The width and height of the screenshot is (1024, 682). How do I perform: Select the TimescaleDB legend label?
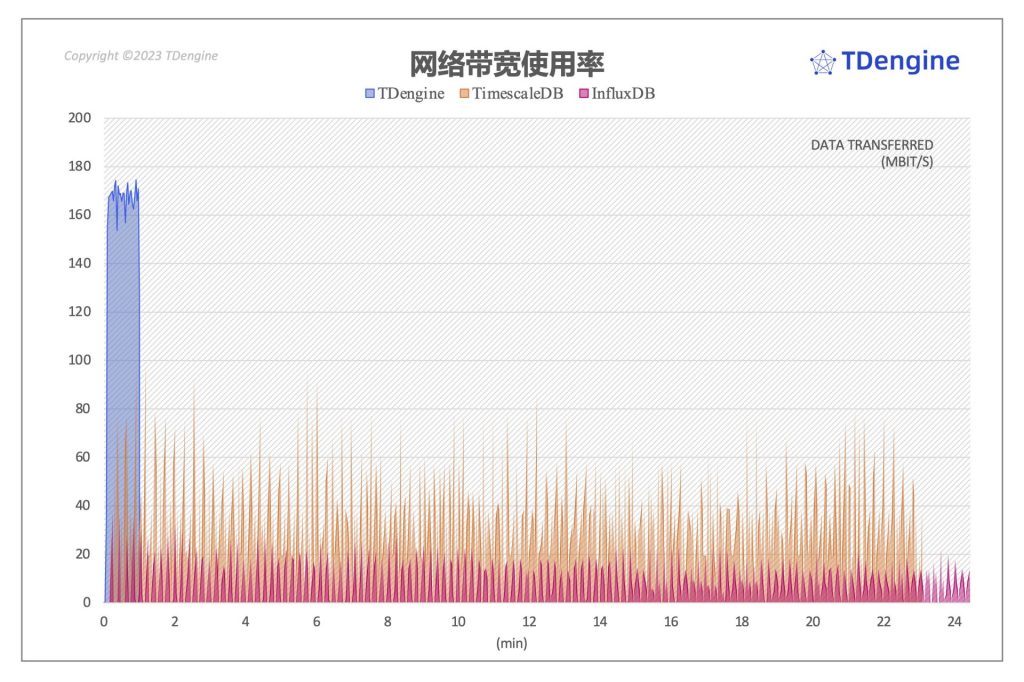pos(517,93)
